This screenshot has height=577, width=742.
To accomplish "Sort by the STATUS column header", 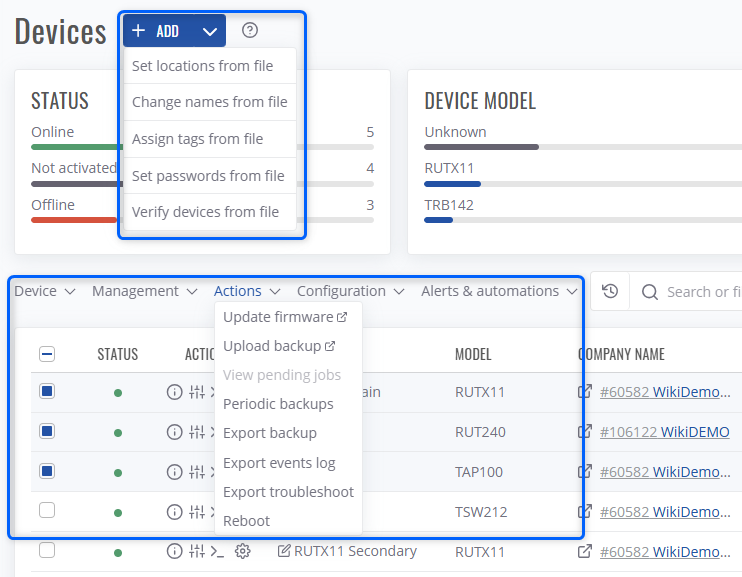I will click(x=117, y=354).
